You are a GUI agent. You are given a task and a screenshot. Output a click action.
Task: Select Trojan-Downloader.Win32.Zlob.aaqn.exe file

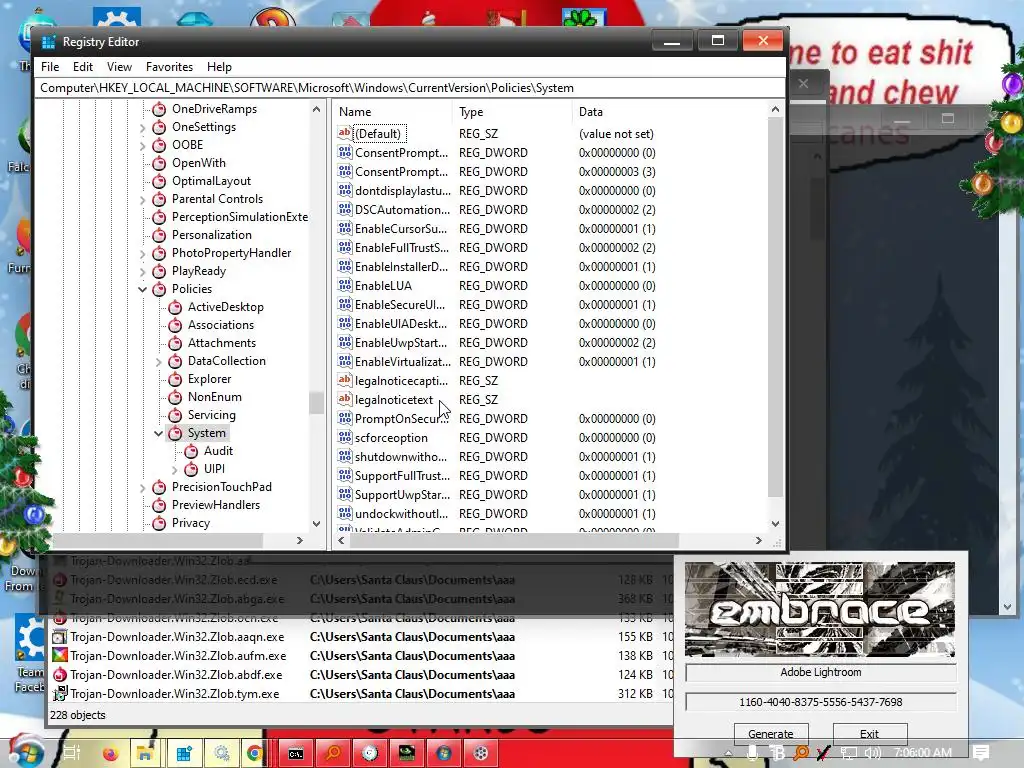point(176,637)
